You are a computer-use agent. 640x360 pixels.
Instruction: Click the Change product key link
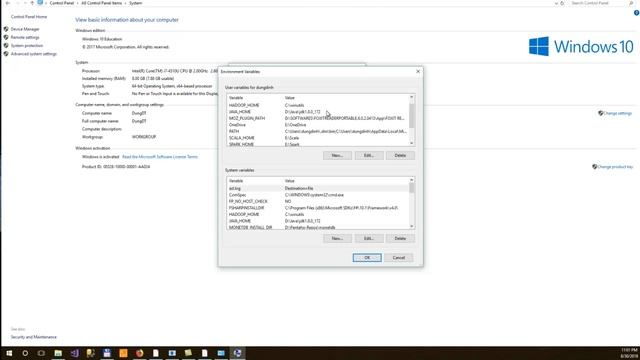(615, 167)
